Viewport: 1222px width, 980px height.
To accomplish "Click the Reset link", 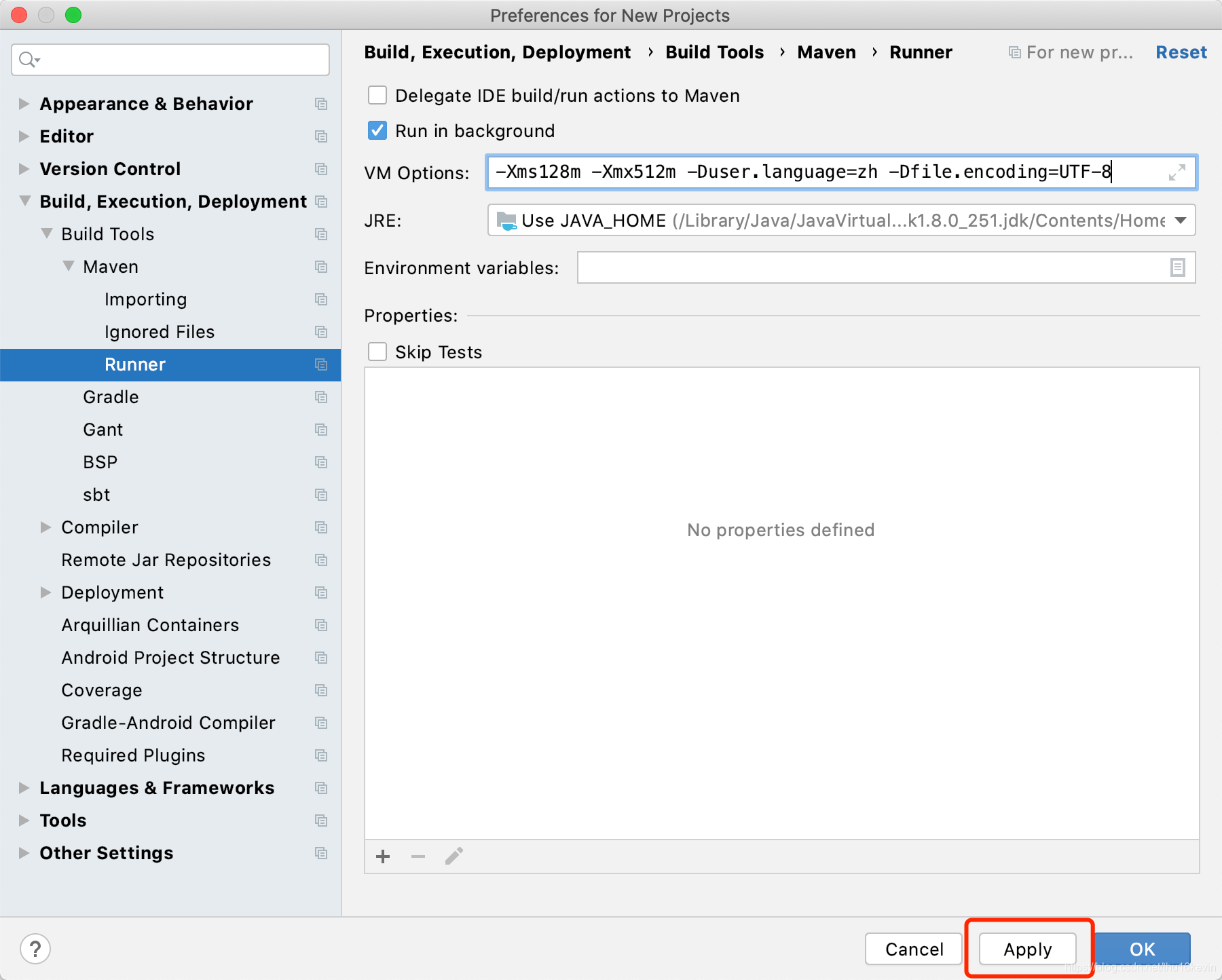I will 1181,52.
